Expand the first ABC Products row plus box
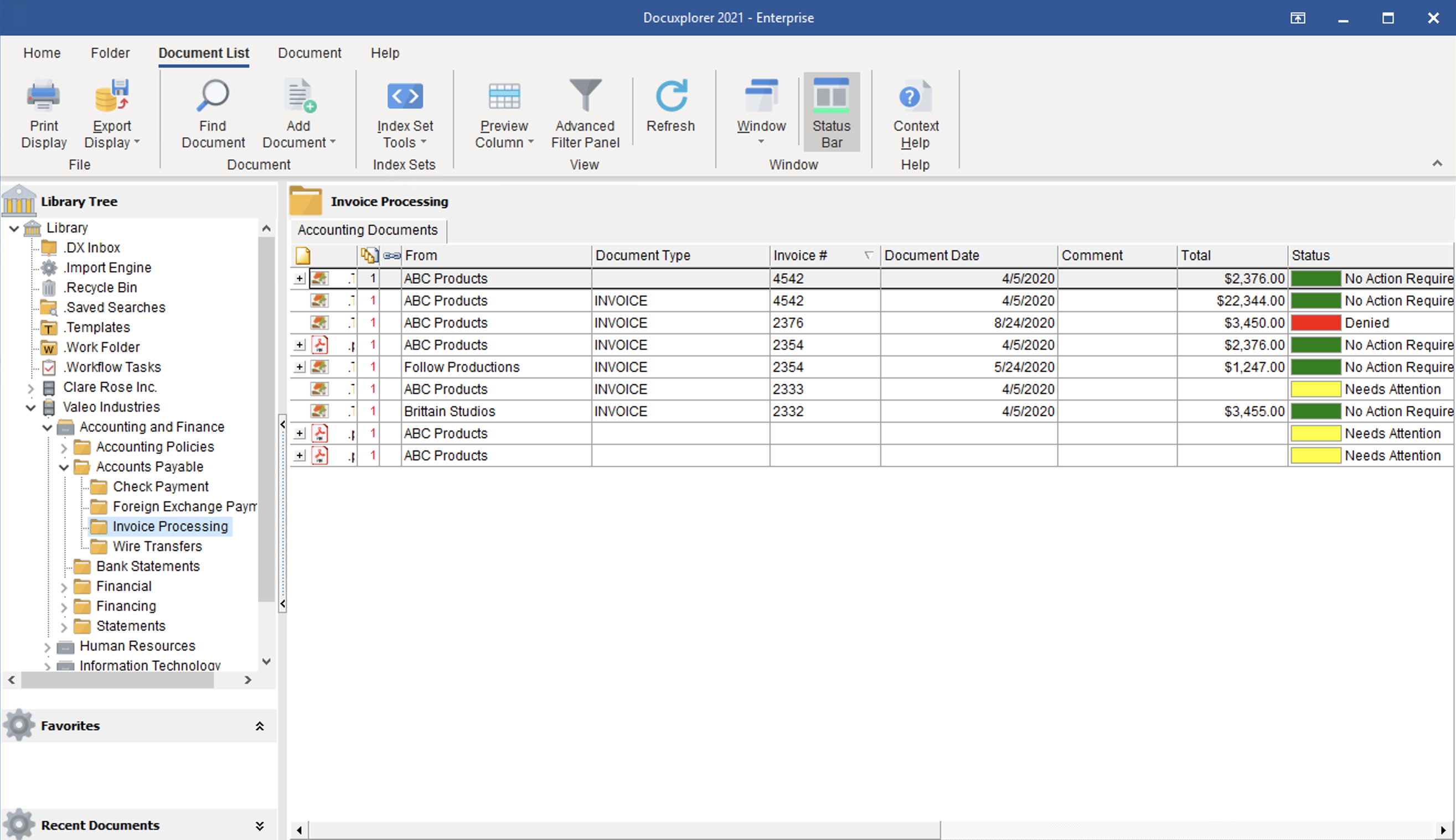 [300, 279]
